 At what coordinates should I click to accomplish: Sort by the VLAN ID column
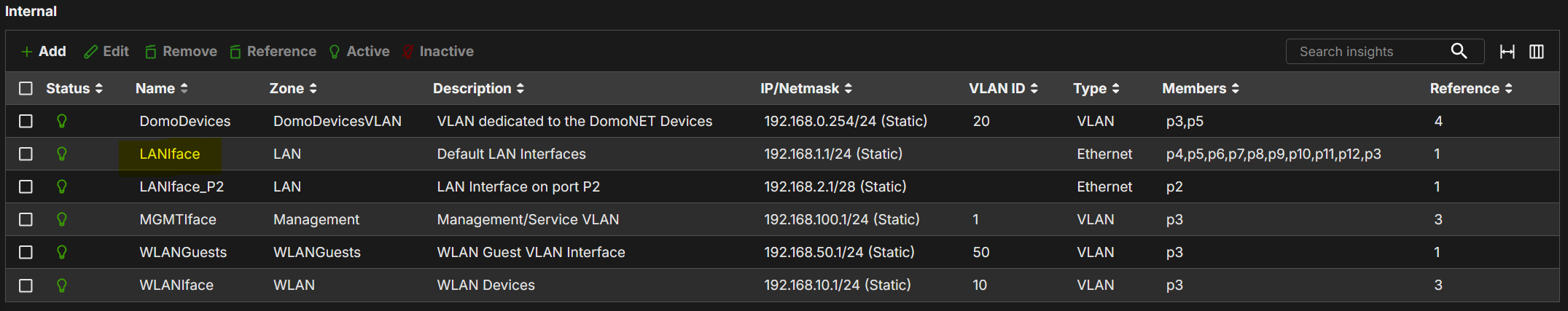pos(1003,88)
